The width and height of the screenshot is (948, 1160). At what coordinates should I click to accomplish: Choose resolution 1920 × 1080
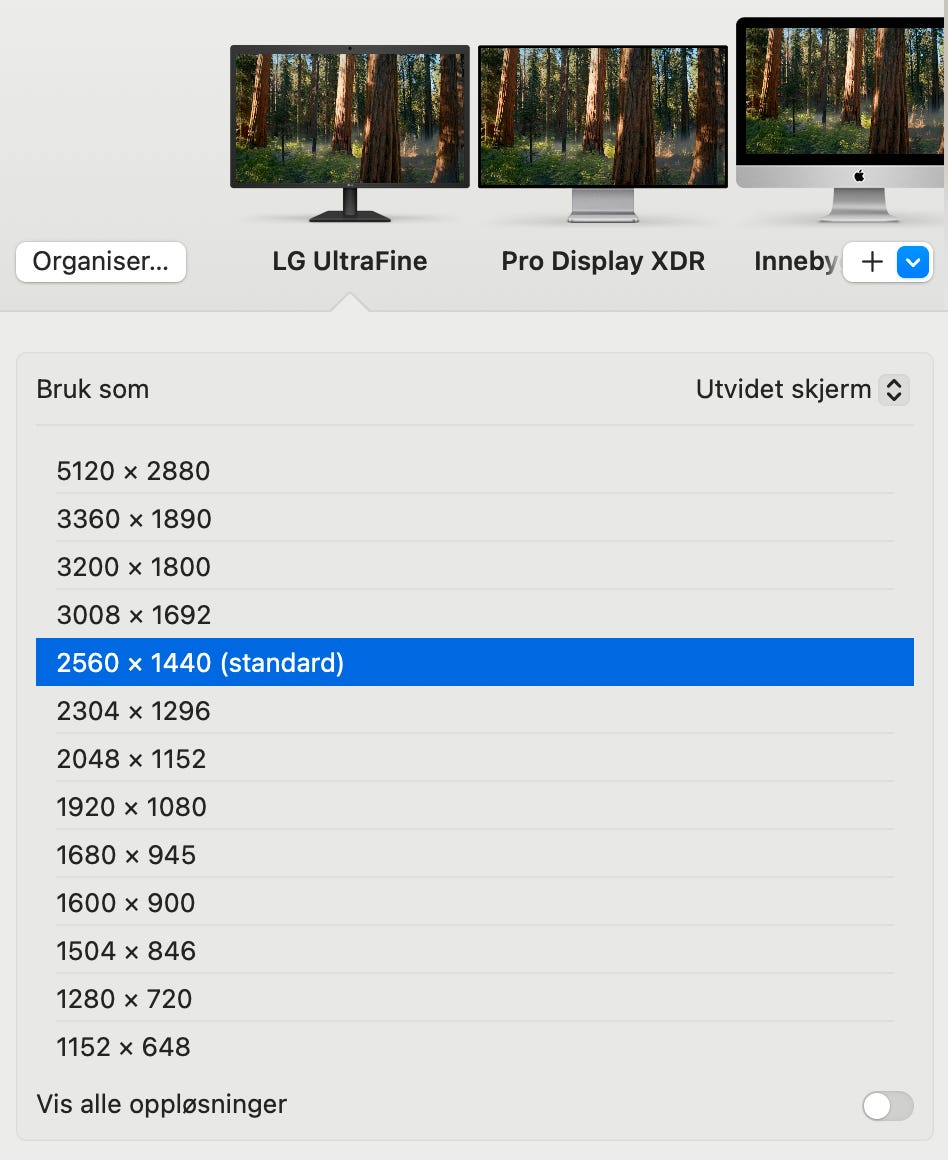pyautogui.click(x=474, y=806)
